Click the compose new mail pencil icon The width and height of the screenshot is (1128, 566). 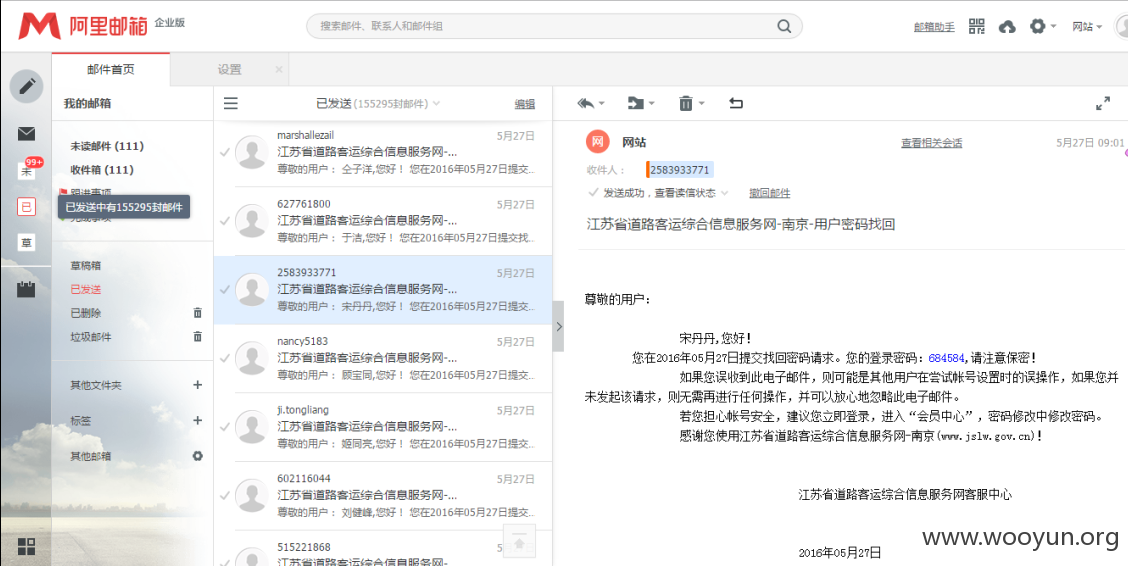click(x=27, y=86)
